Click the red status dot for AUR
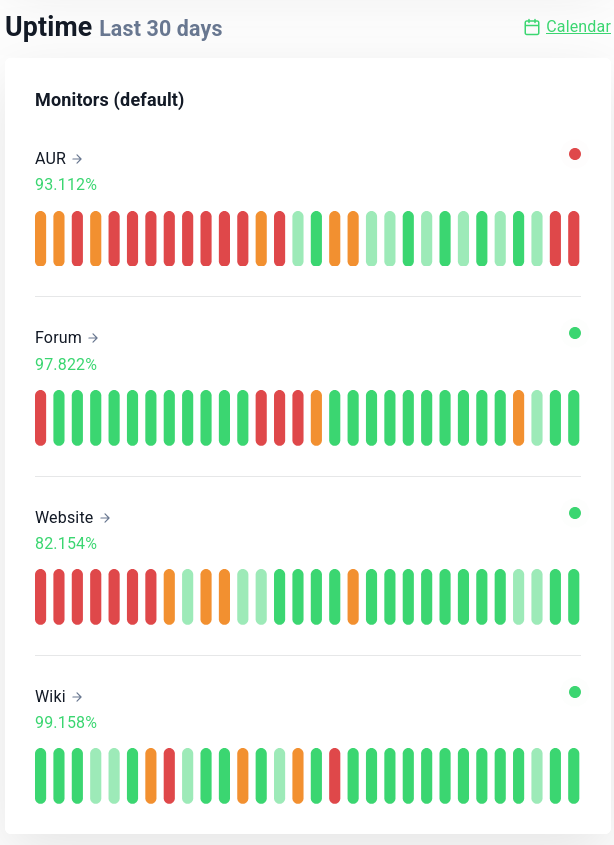Image resolution: width=614 pixels, height=845 pixels. pyautogui.click(x=575, y=154)
